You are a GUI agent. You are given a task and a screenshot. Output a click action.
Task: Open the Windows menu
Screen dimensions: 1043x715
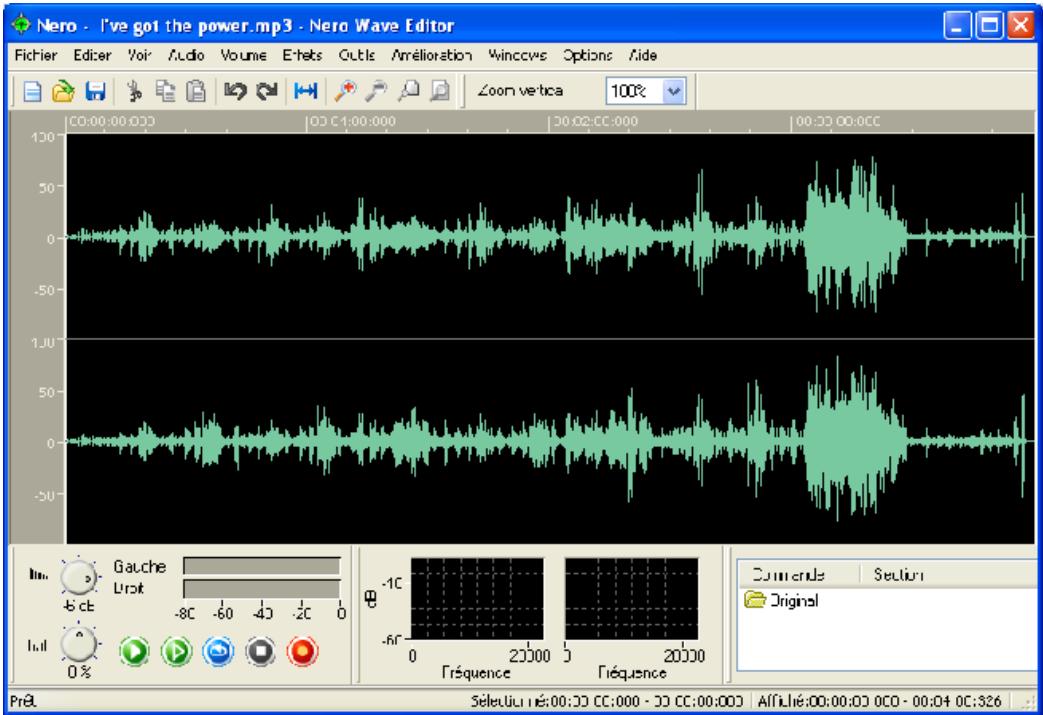518,55
